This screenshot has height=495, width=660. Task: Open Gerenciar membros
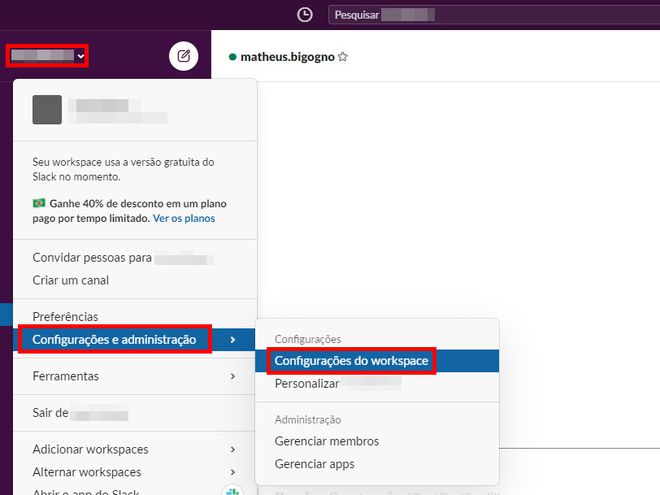[x=377, y=441]
